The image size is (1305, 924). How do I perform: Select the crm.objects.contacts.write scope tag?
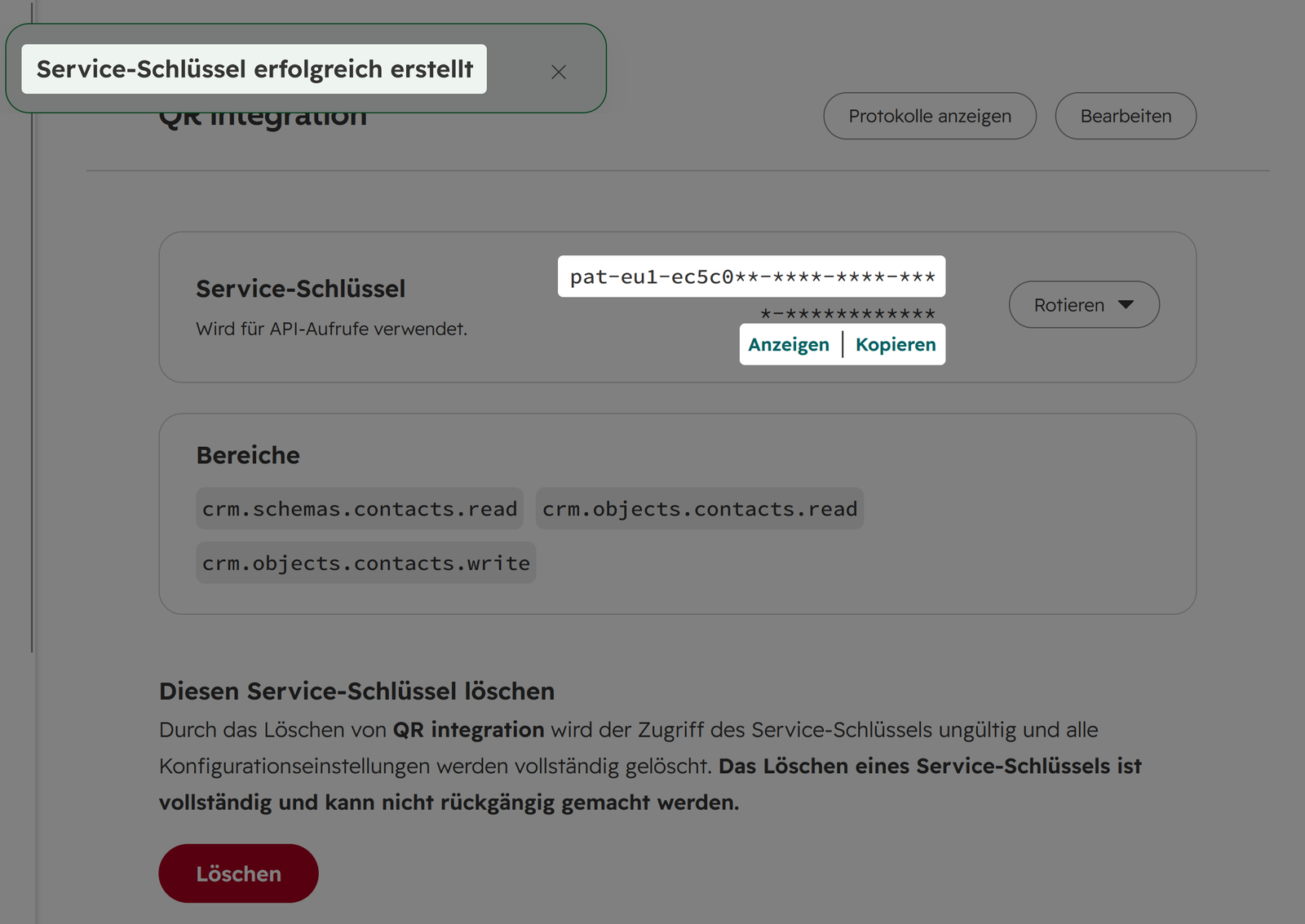366,563
